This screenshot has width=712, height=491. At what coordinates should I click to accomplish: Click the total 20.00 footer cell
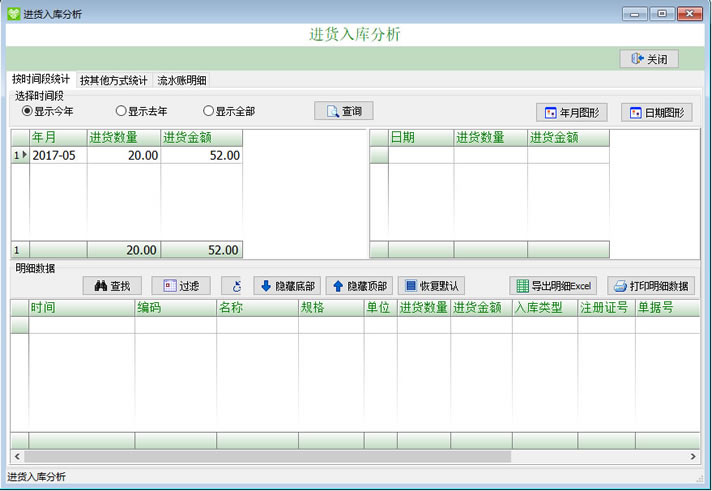(124, 250)
